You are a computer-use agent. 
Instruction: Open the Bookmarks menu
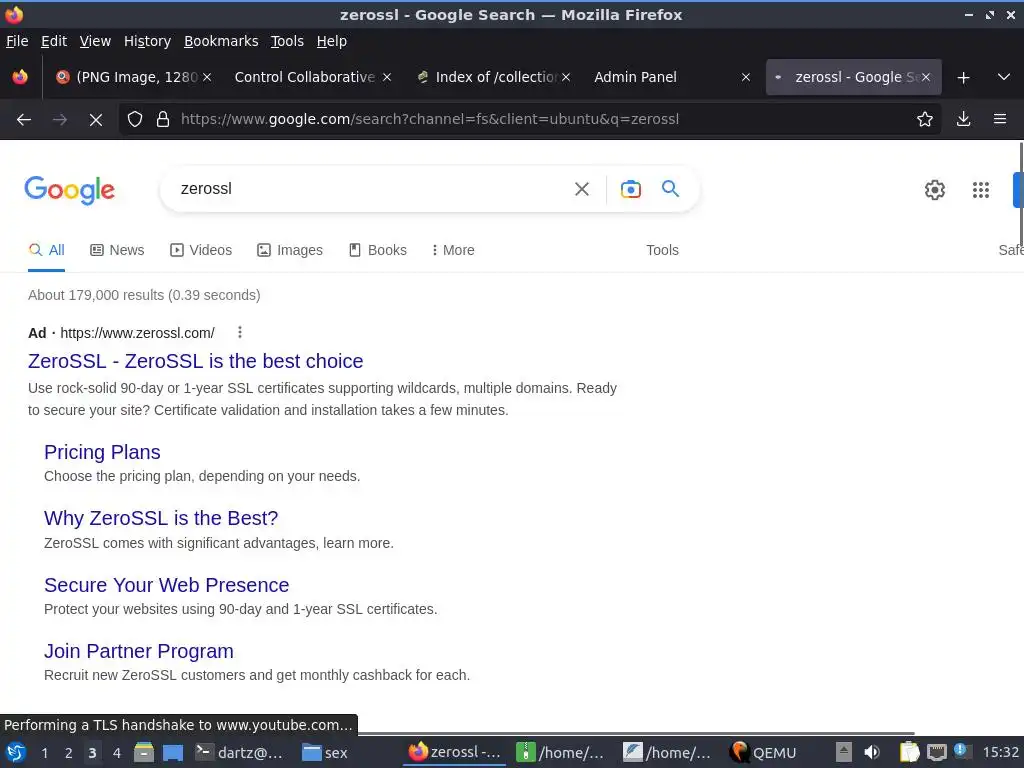click(x=221, y=41)
